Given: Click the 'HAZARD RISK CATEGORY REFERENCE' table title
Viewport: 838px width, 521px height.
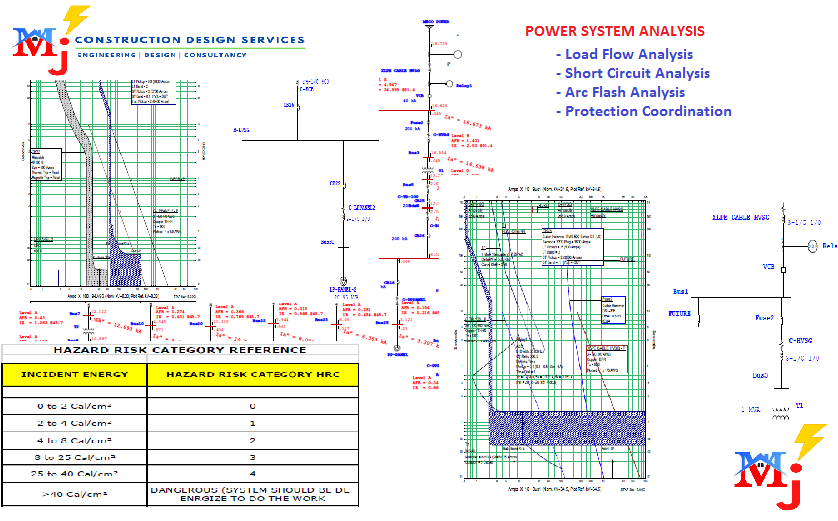Looking at the screenshot, I should [x=180, y=350].
